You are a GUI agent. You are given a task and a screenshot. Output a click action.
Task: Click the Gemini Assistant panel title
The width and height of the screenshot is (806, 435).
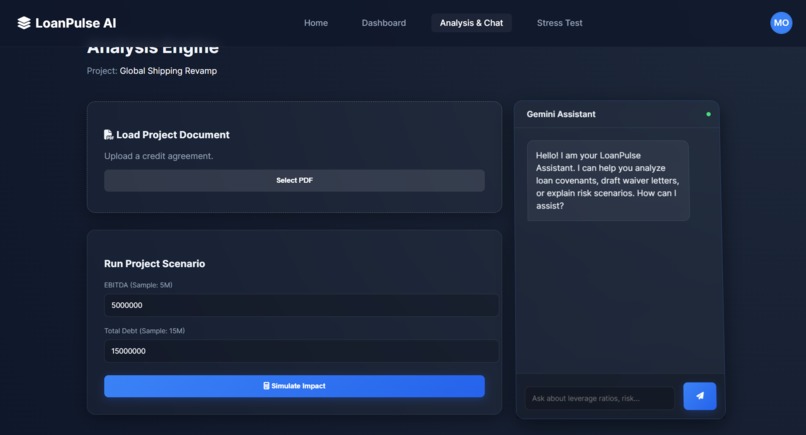(x=561, y=114)
